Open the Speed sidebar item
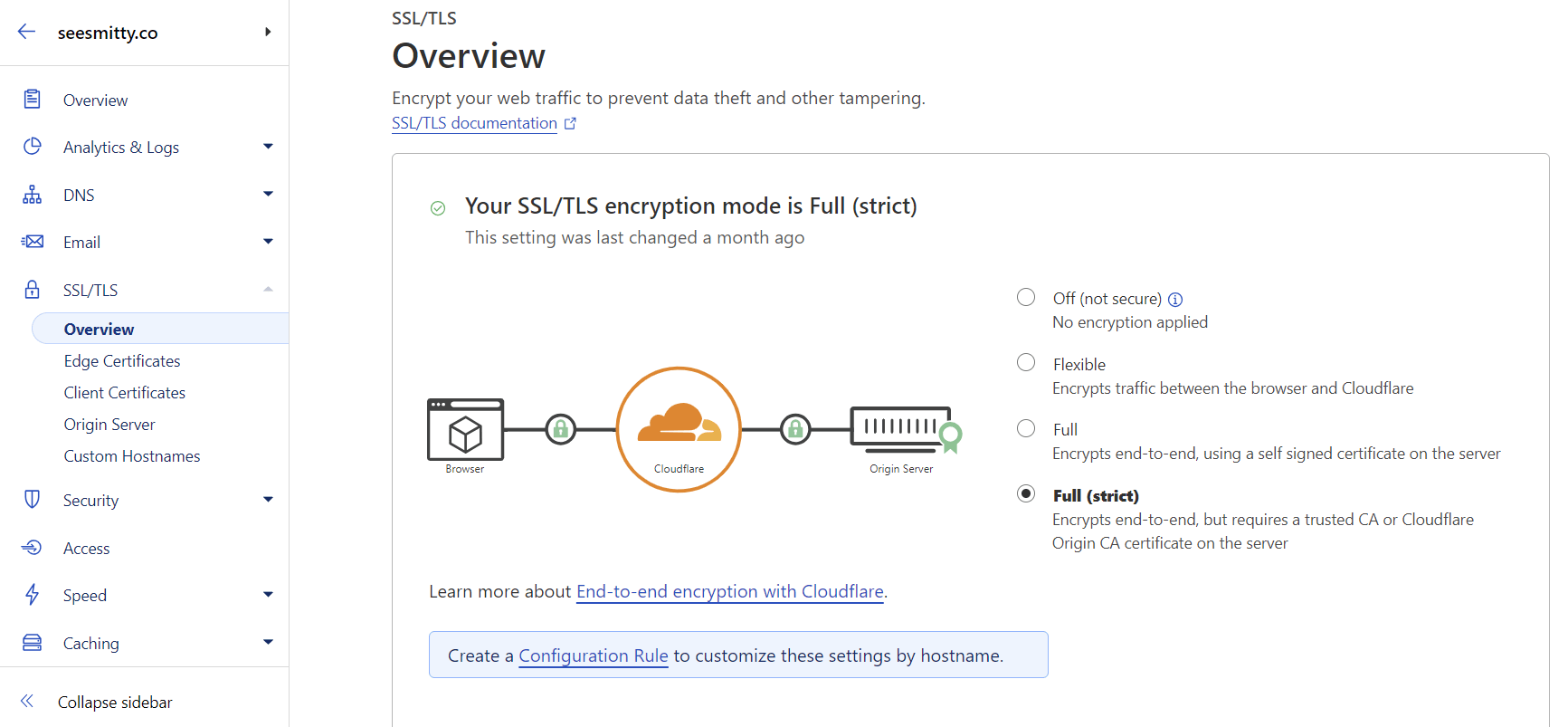The image size is (1568, 727). 85,596
